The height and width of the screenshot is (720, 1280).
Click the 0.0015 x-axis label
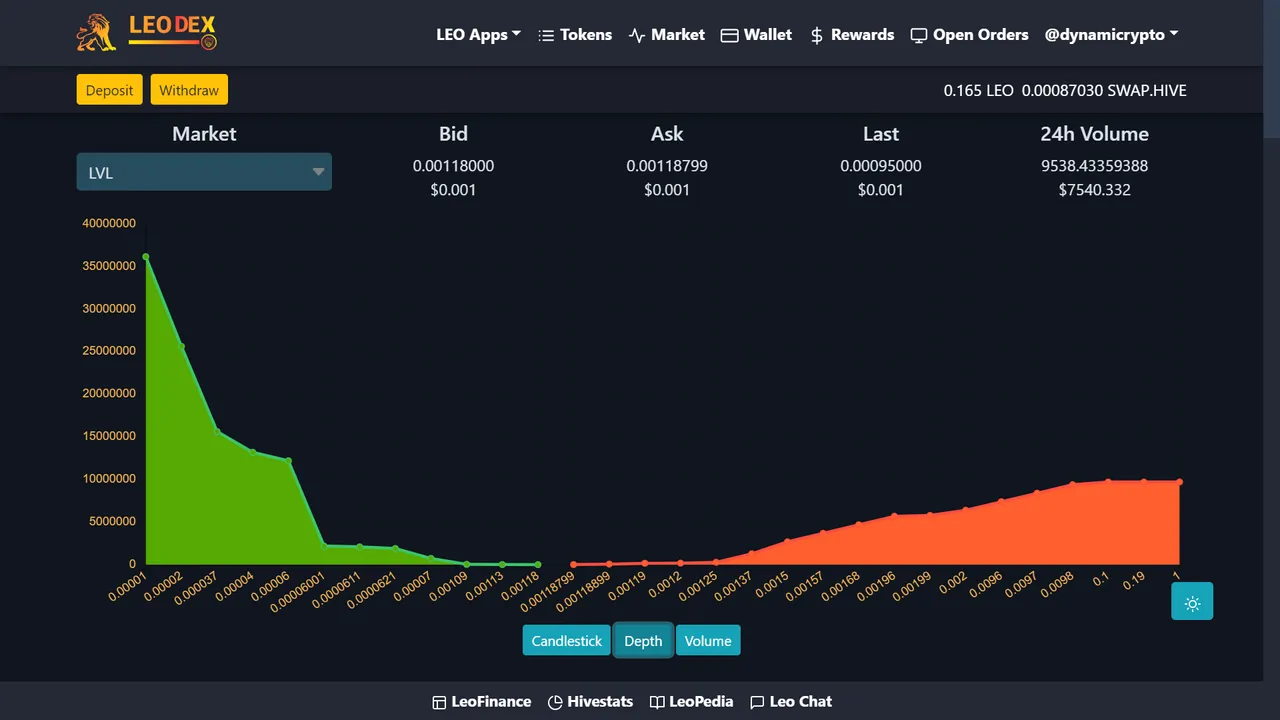(774, 583)
